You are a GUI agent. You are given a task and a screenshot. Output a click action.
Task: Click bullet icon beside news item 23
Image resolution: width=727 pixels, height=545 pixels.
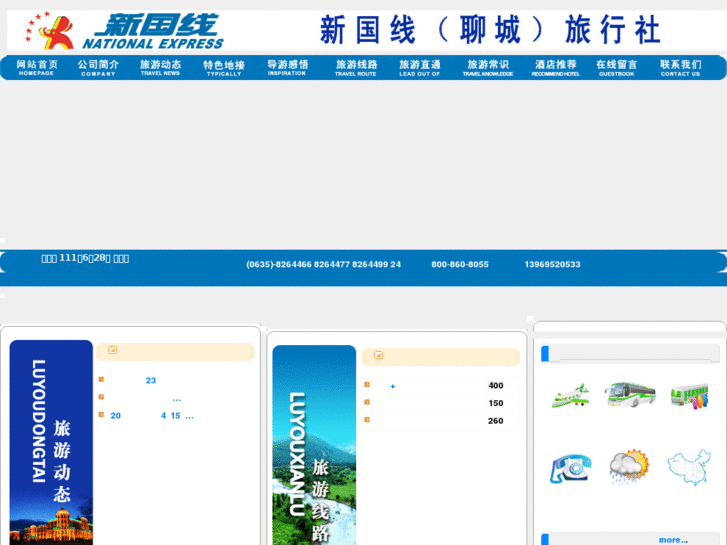pos(101,379)
